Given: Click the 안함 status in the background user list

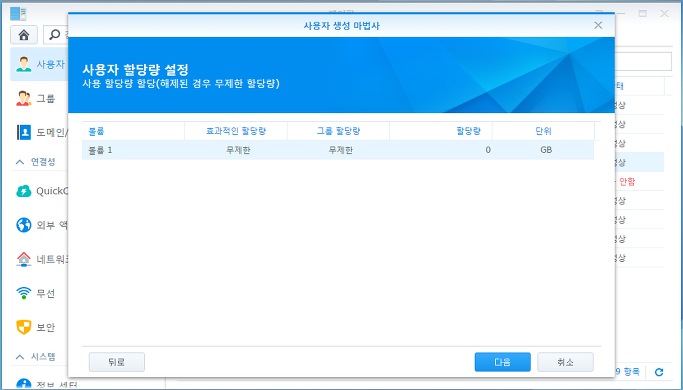Looking at the screenshot, I should pos(627,182).
